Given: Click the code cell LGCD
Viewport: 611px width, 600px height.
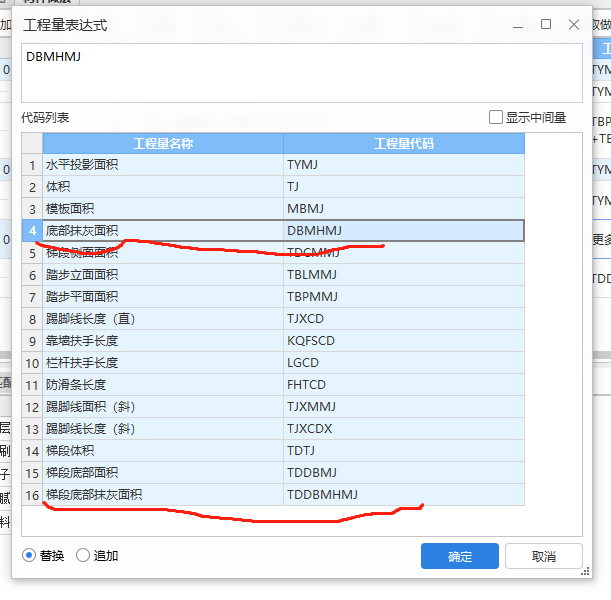Looking at the screenshot, I should 404,363.
